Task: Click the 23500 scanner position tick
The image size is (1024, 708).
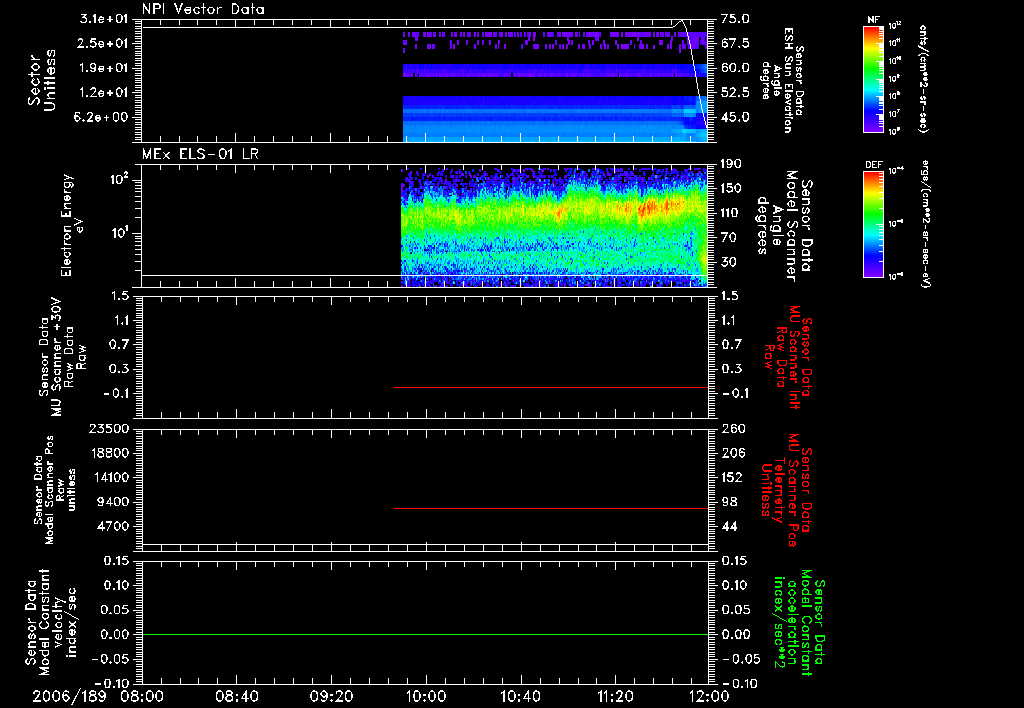Action: click(x=109, y=428)
